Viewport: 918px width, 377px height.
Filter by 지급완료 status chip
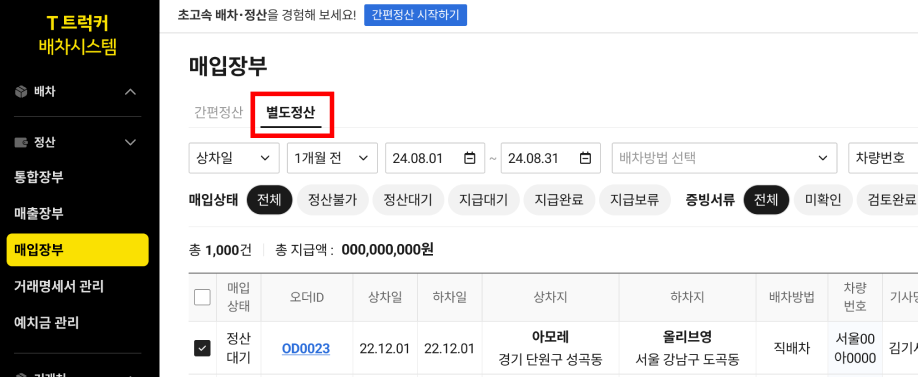pos(559,200)
